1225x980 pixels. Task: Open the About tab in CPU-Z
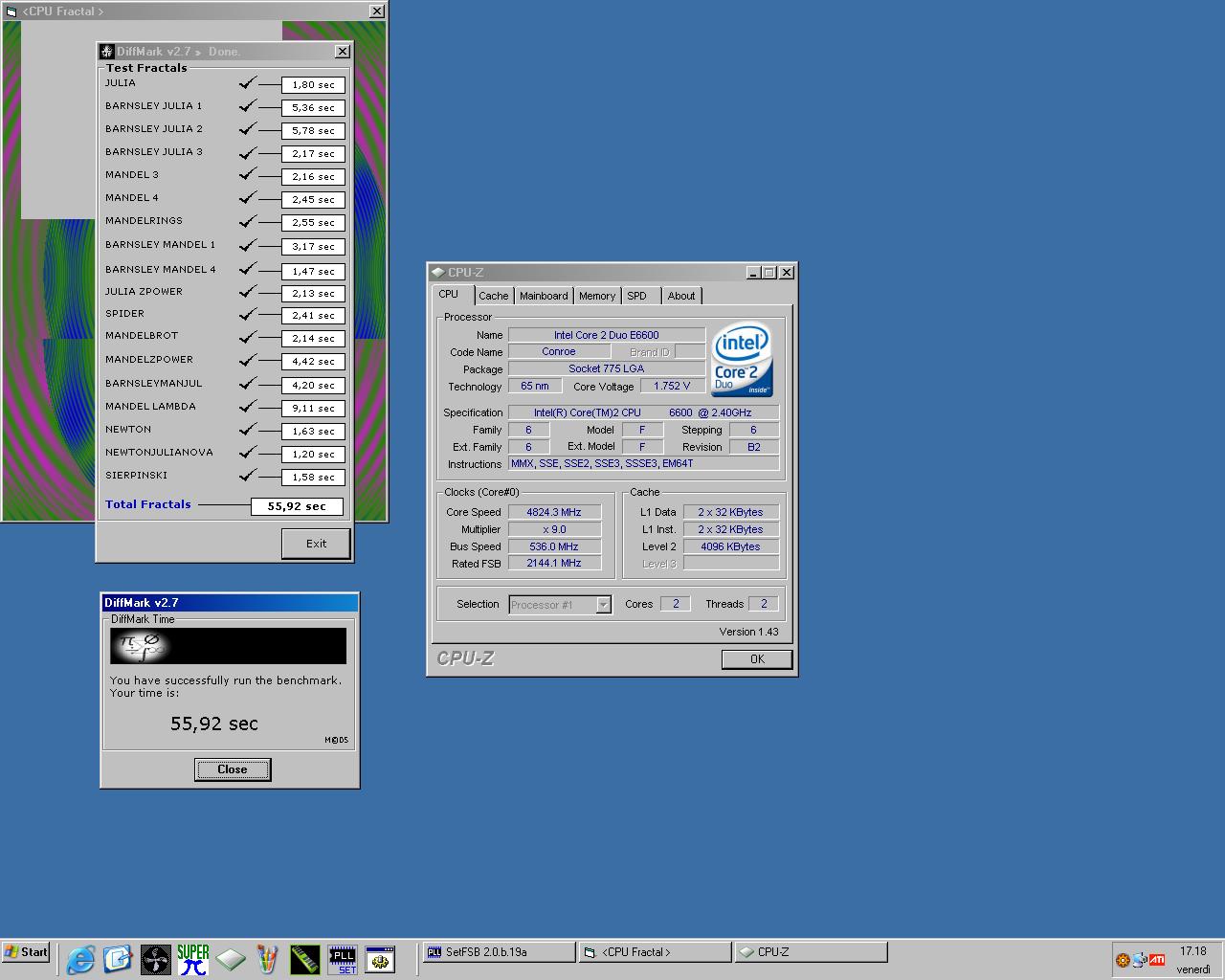pos(681,297)
